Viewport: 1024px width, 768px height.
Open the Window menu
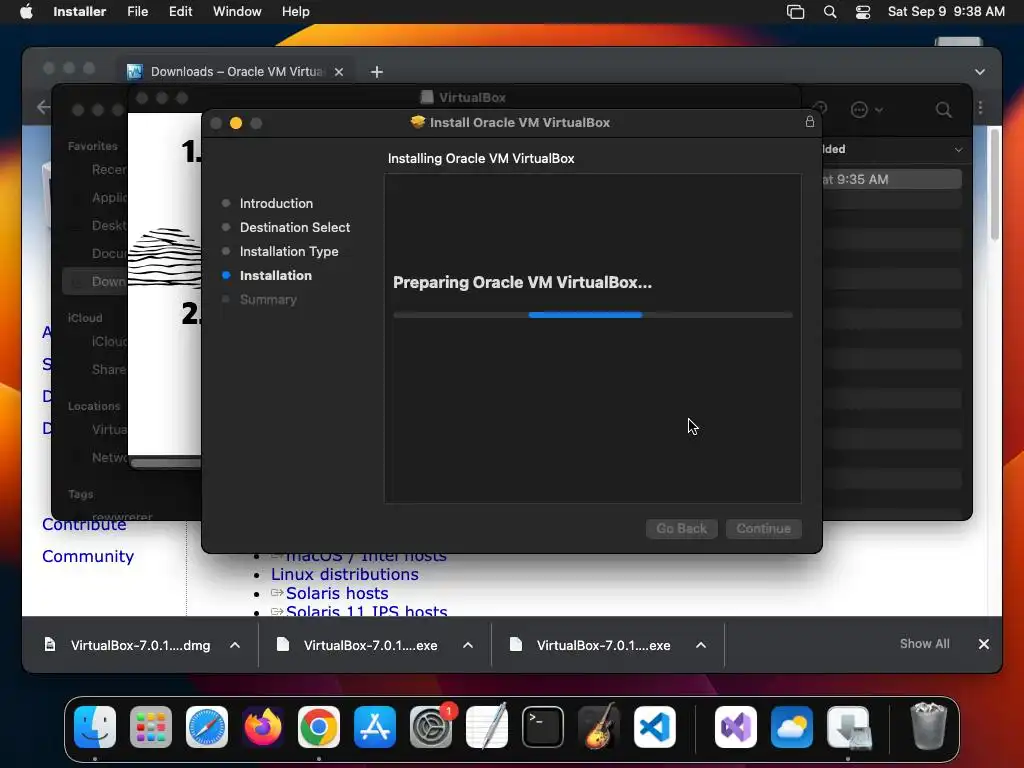tap(237, 12)
